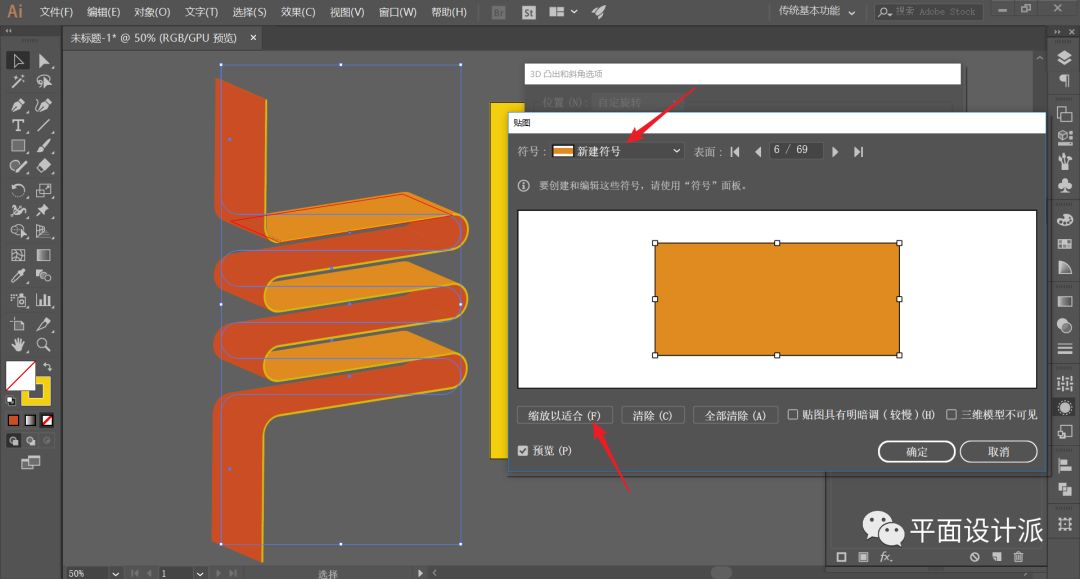Select the Zoom magnifier tool
Image resolution: width=1080 pixels, height=579 pixels.
coord(44,345)
